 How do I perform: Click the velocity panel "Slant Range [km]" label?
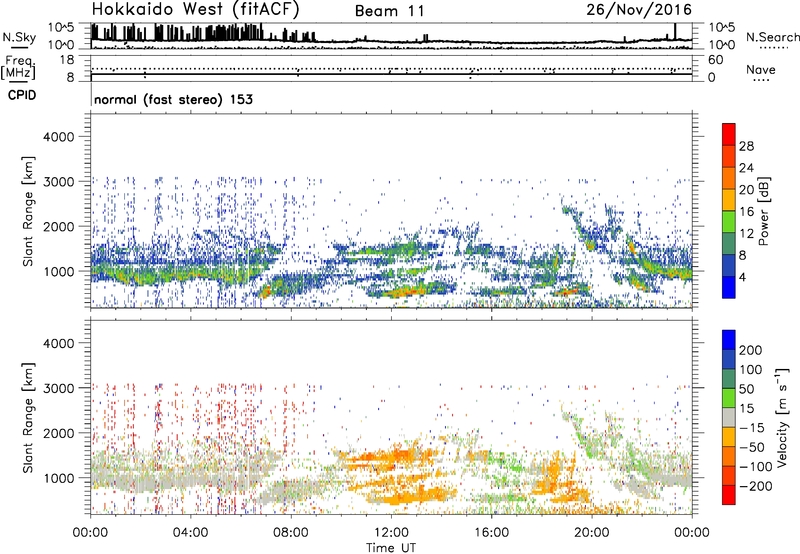point(29,417)
